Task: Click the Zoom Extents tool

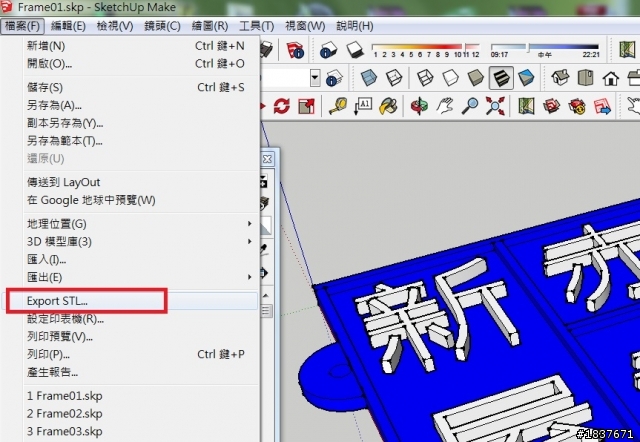Action: (x=495, y=106)
